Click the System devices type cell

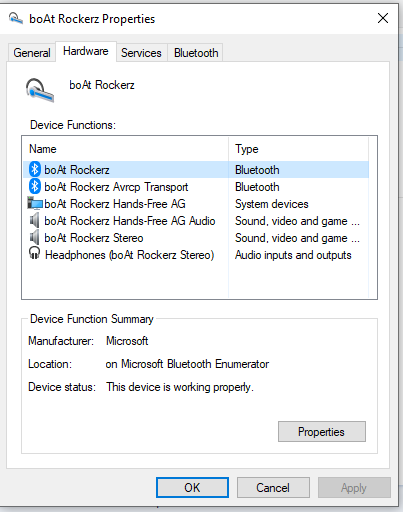[x=272, y=204]
